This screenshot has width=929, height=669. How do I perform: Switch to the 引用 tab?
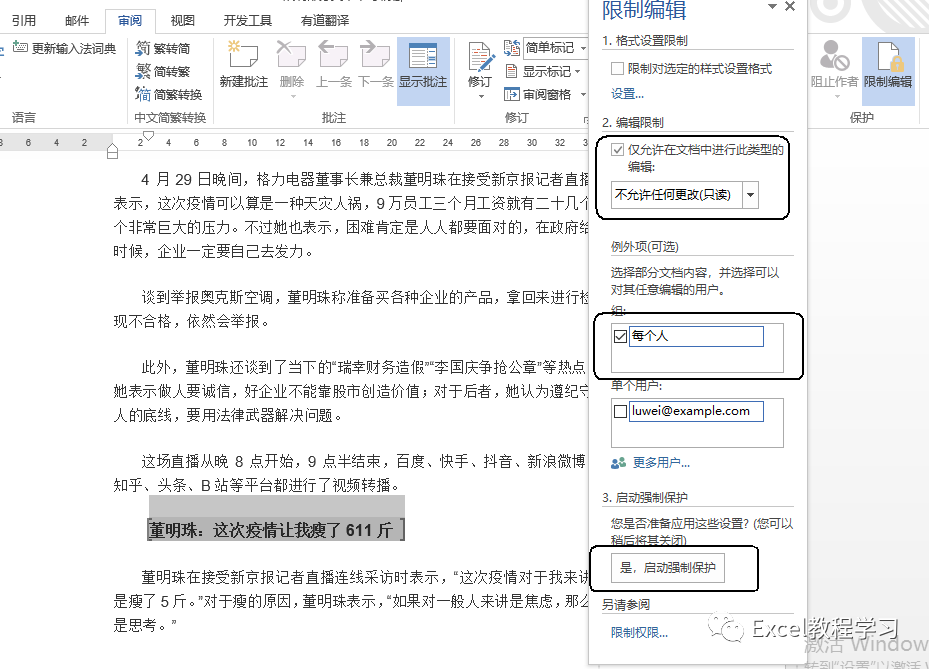[x=24, y=21]
